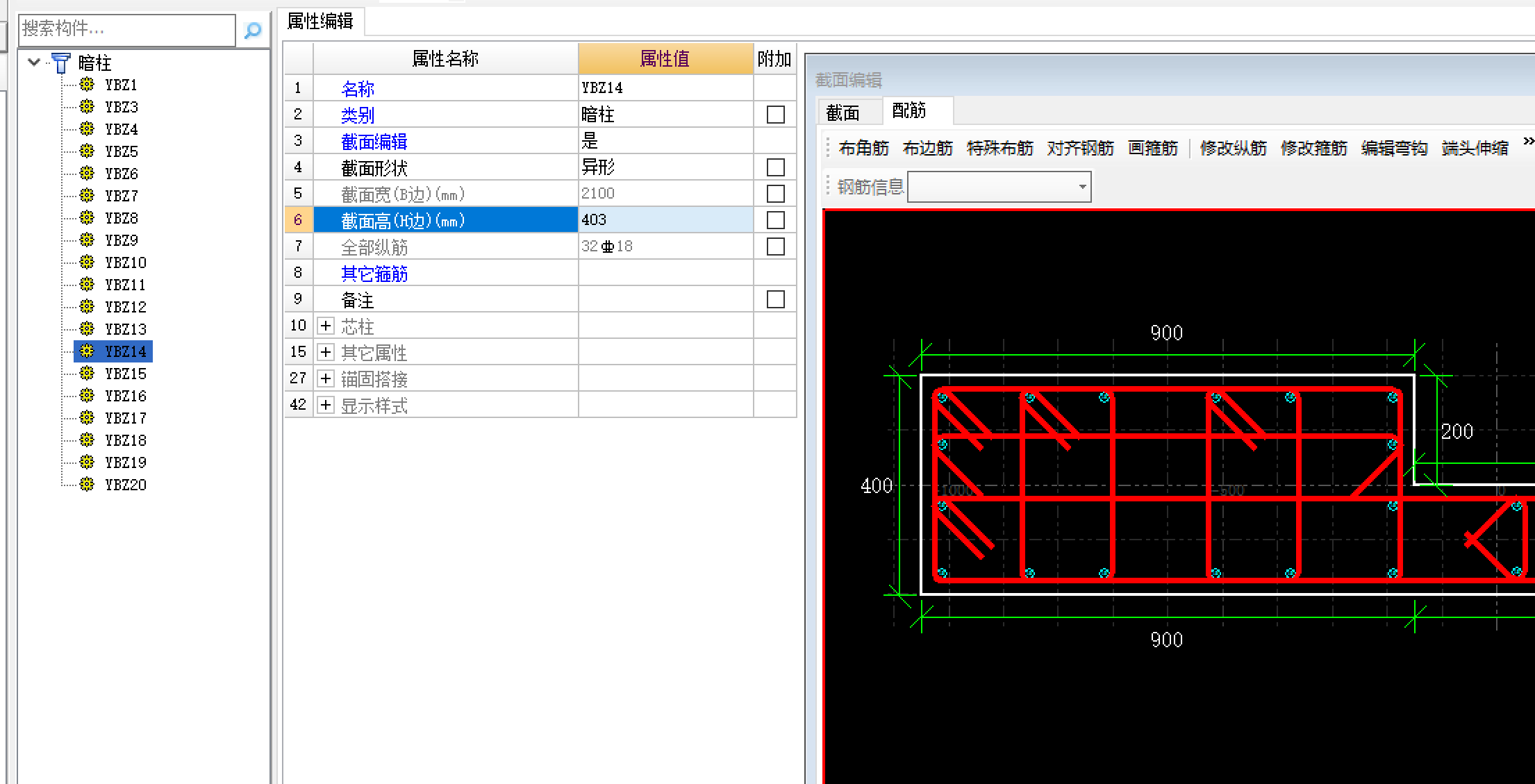
Task: Click the 对齐钢筋 toolbar command
Action: pyautogui.click(x=1080, y=148)
